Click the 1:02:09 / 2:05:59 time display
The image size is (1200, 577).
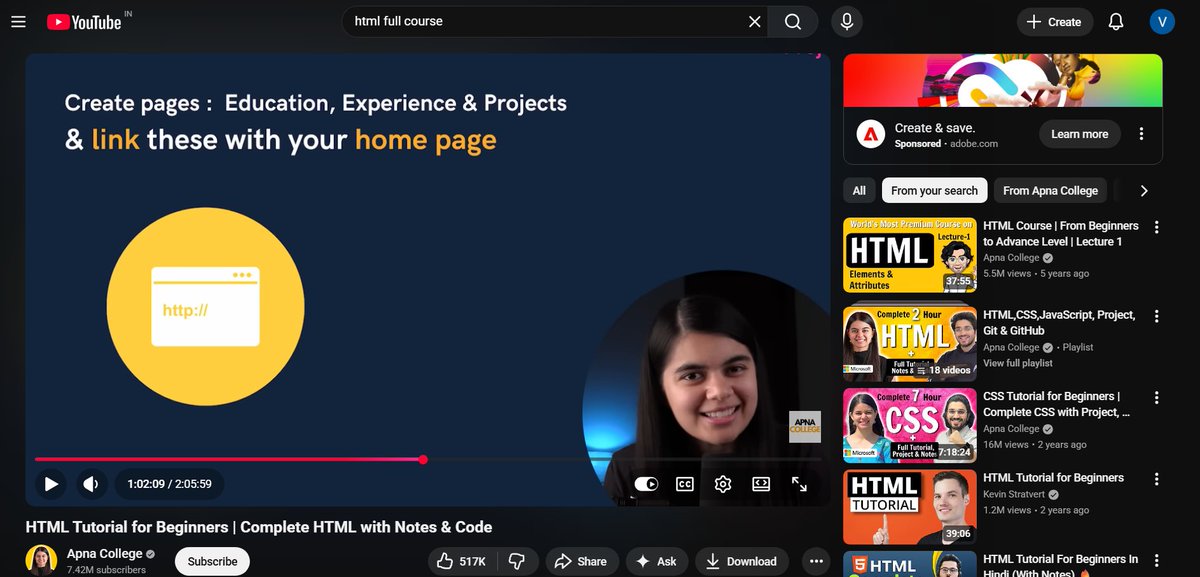coord(169,484)
